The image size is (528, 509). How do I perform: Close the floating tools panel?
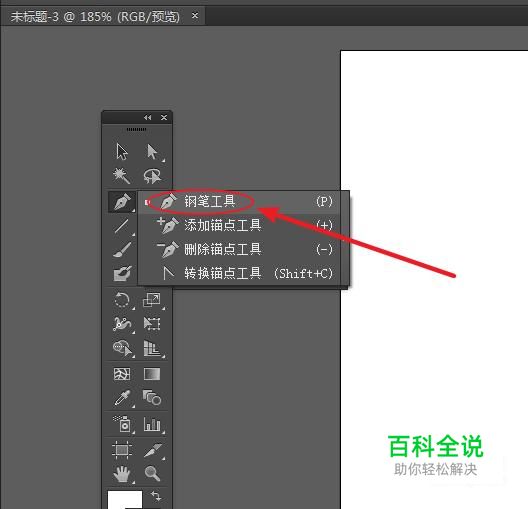[x=164, y=117]
